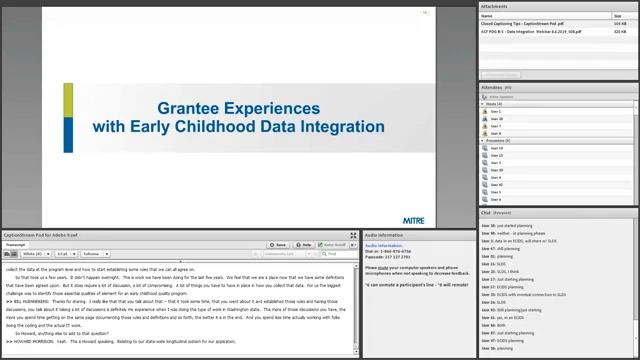Screen dimensions: 640x360
Task: Click the presenter icon next to User 40
Action: click(x=485, y=185)
